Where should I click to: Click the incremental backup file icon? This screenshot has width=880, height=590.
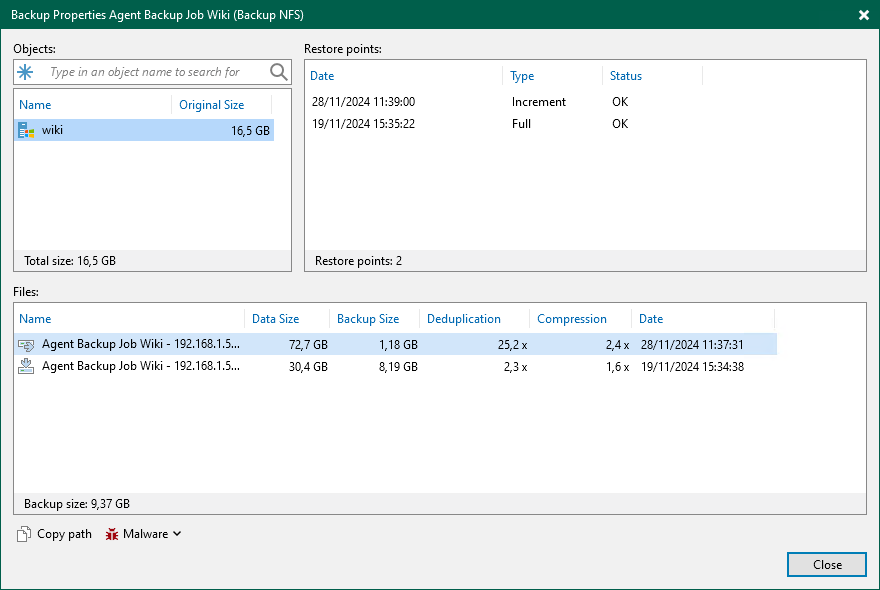(27, 344)
